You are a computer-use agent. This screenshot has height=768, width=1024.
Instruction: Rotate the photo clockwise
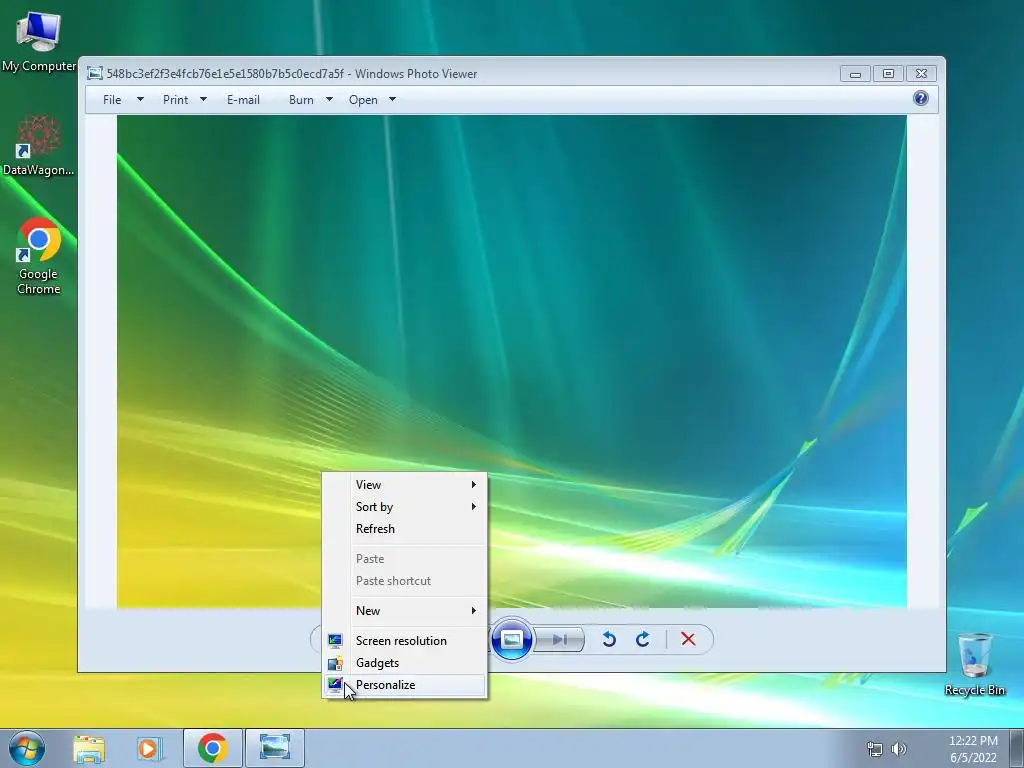(x=643, y=639)
